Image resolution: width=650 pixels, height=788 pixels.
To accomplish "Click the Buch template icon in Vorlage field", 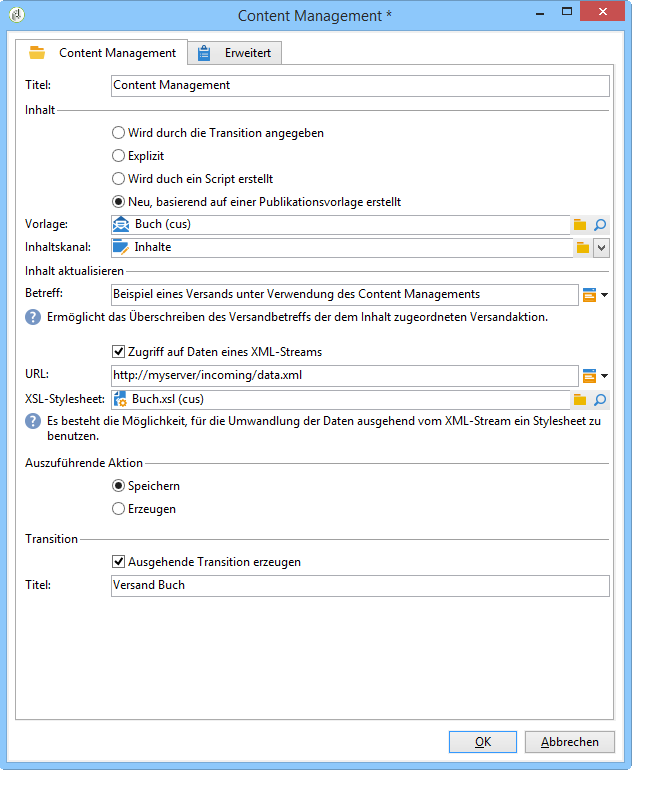I will pyautogui.click(x=121, y=224).
